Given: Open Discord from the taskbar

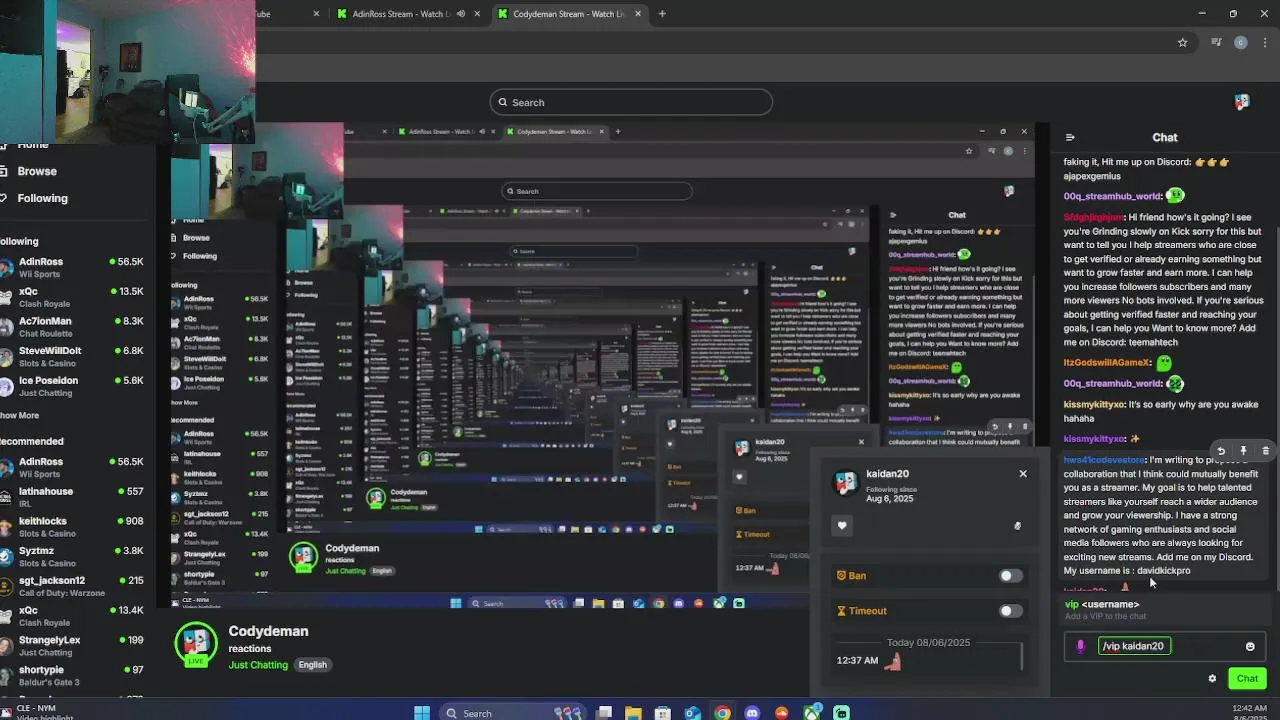Looking at the screenshot, I should coord(752,713).
